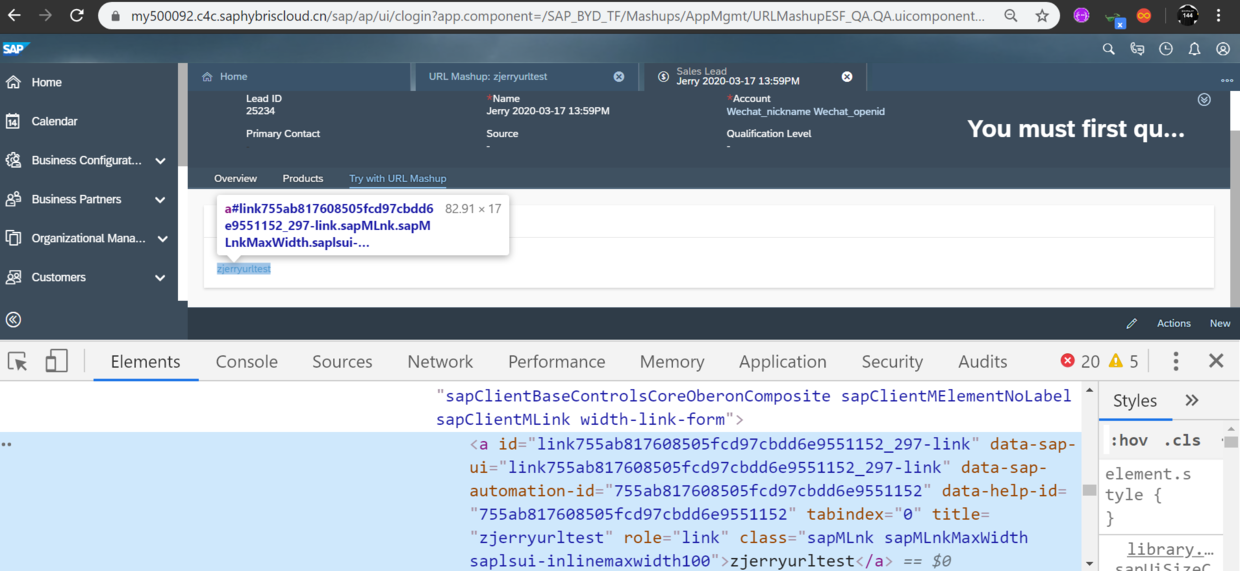The image size is (1240, 571).
Task: Switch to Console tab in DevTools
Action: coord(247,362)
